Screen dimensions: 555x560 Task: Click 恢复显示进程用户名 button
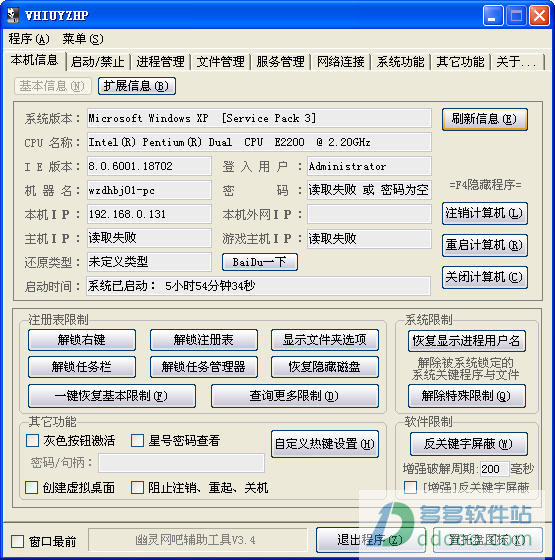click(x=467, y=341)
